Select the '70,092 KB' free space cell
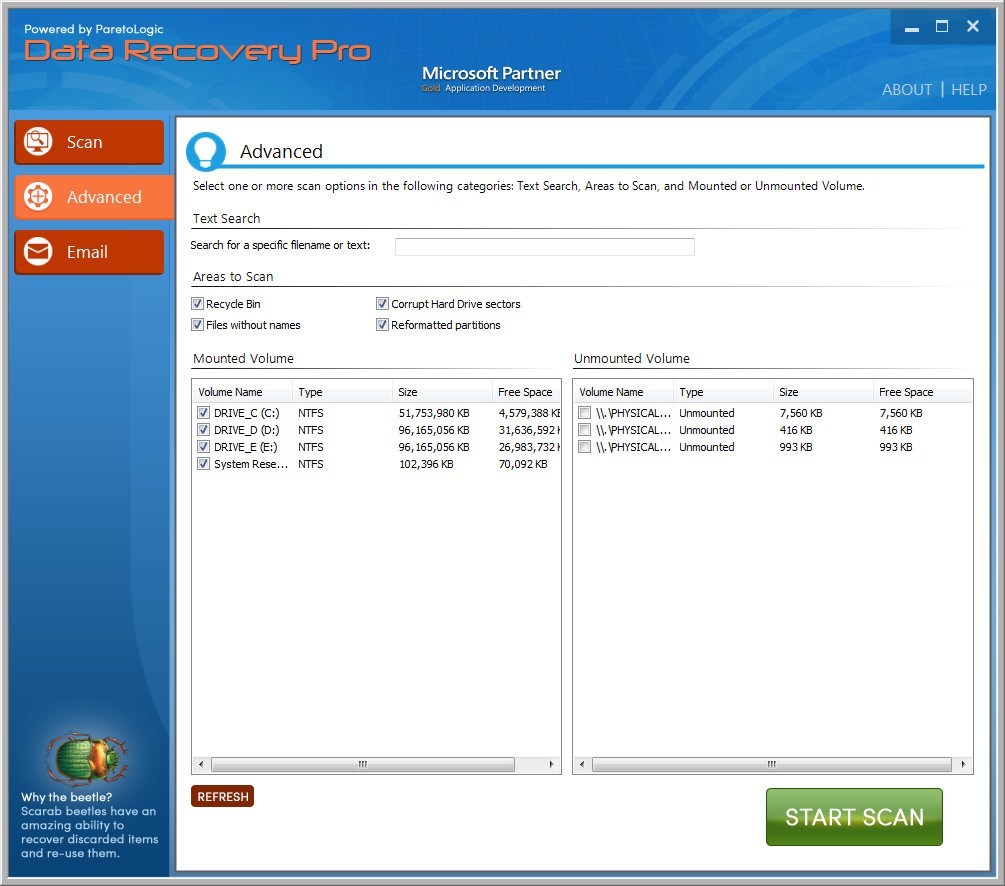Viewport: 1005px width, 886px height. pos(523,464)
